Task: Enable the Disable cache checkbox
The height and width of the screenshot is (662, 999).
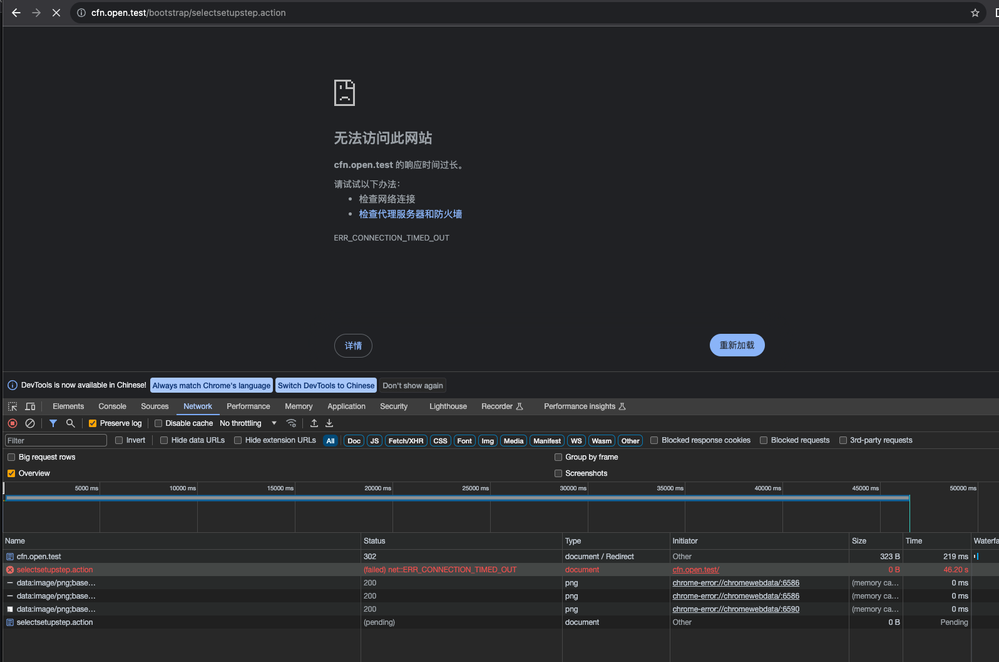Action: tap(158, 423)
